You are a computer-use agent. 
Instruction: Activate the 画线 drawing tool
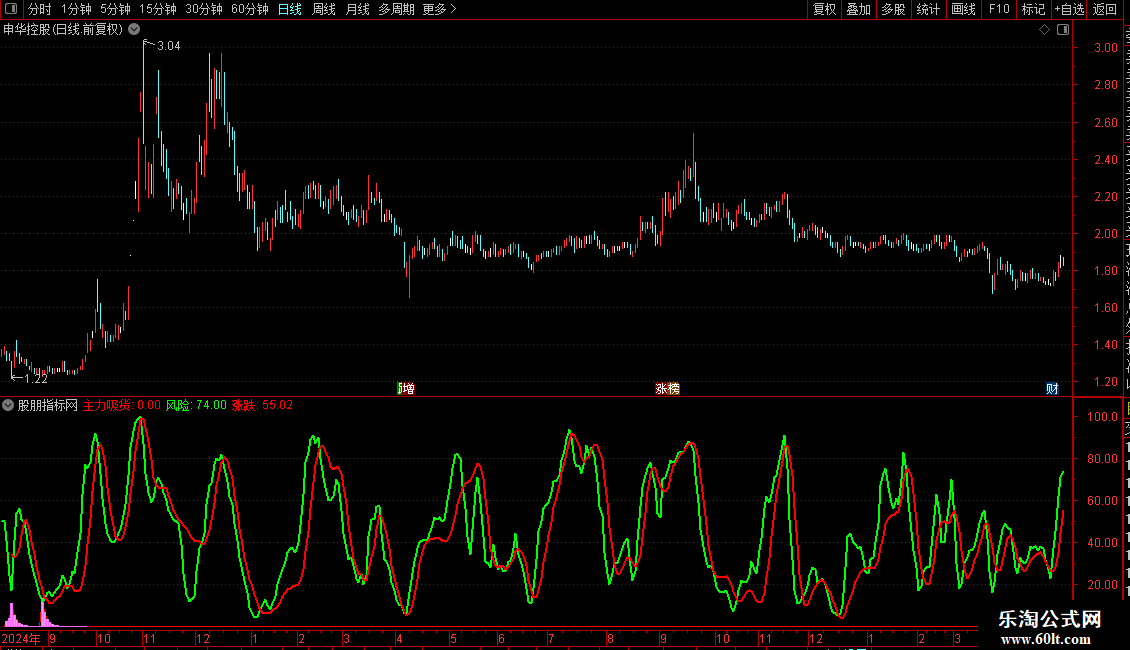click(x=964, y=9)
